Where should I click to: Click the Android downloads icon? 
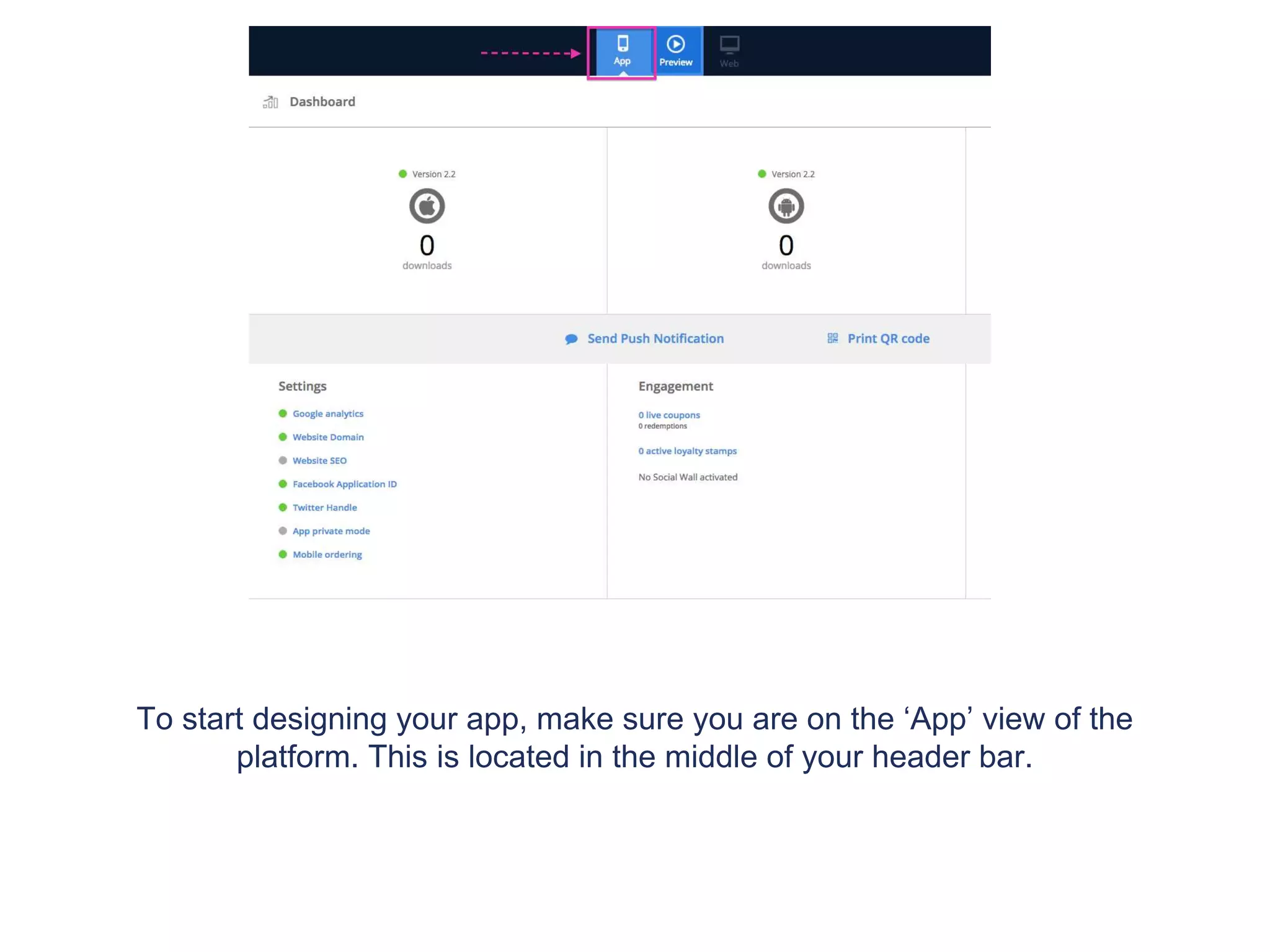[786, 206]
